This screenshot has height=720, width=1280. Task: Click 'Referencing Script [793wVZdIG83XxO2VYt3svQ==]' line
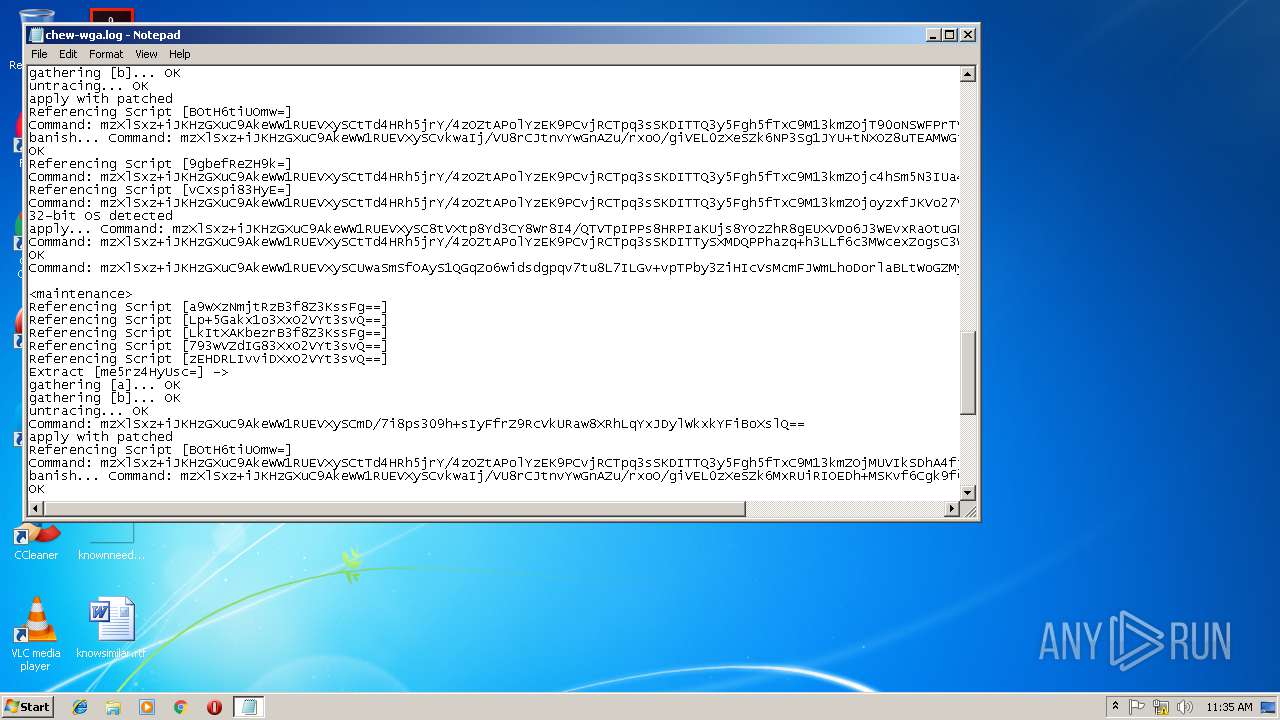coord(208,346)
